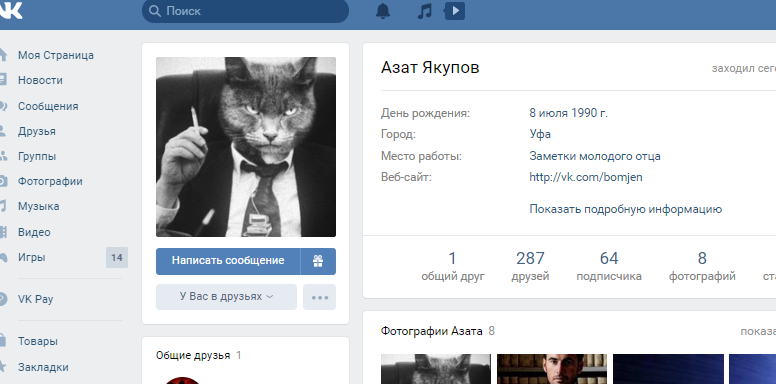The height and width of the screenshot is (384, 776).
Task: Click the birthday link 8 июля
Action: (548, 113)
